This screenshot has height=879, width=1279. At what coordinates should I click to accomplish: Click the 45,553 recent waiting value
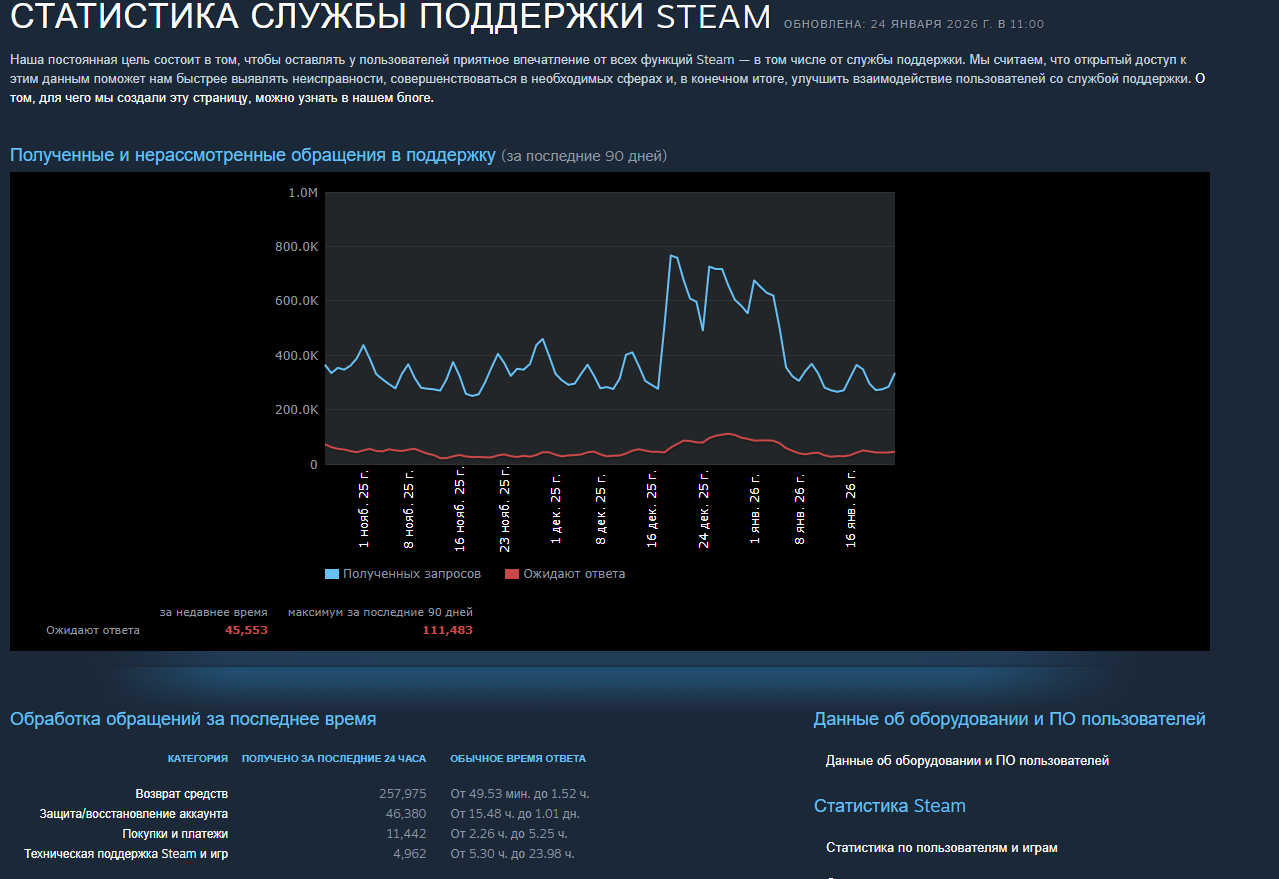pyautogui.click(x=246, y=630)
